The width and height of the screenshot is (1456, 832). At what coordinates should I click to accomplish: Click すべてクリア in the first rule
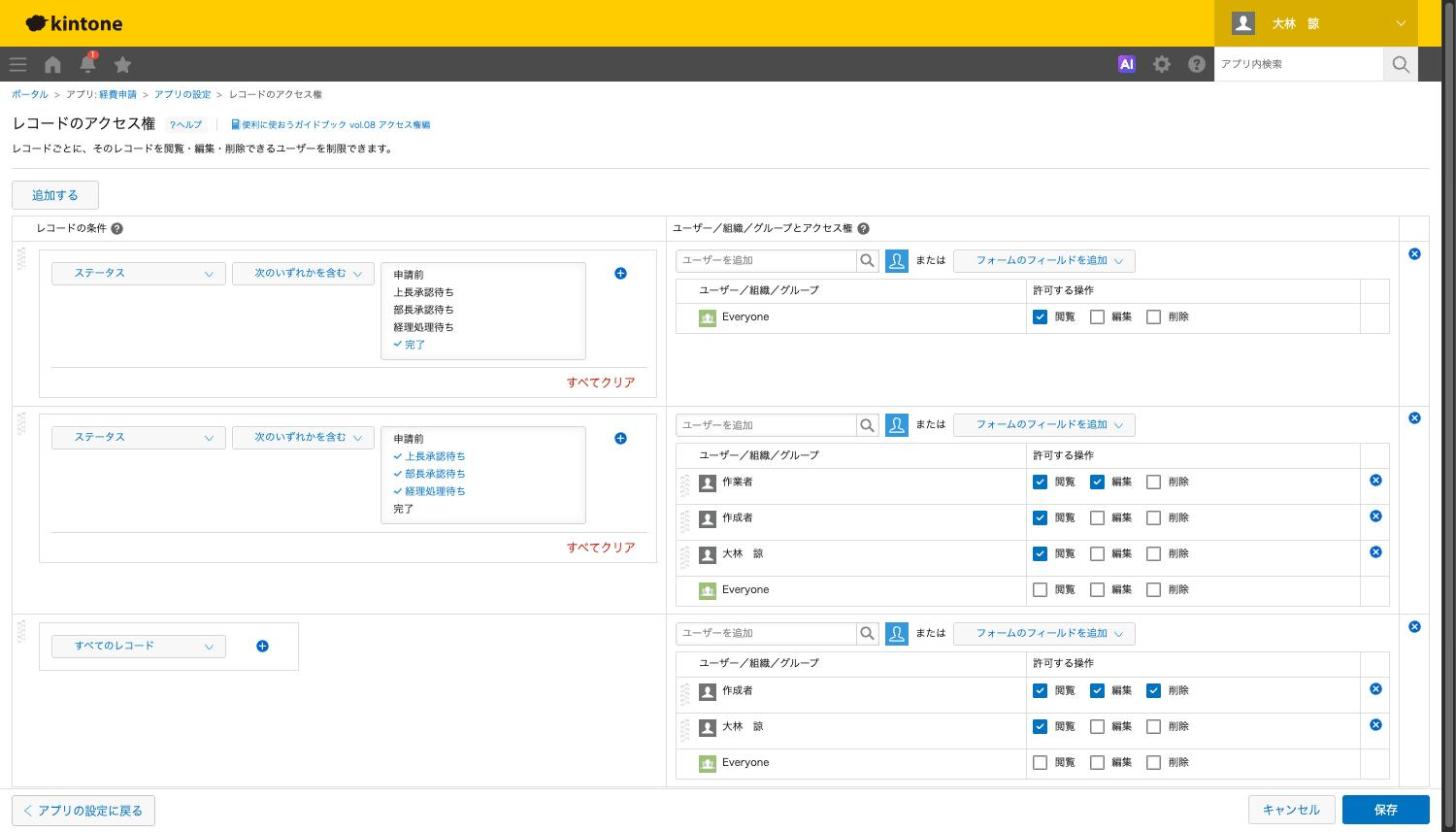pos(601,383)
